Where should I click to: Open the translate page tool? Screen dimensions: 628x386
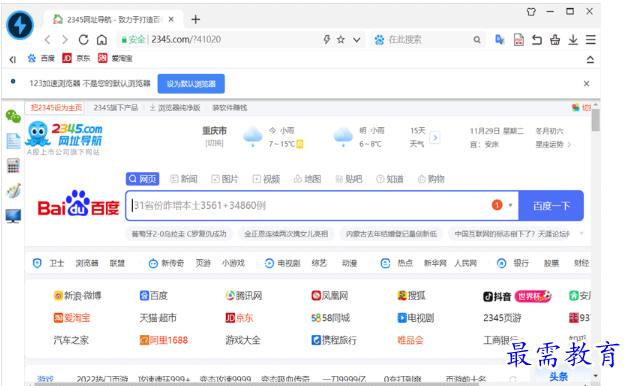pyautogui.click(x=499, y=40)
